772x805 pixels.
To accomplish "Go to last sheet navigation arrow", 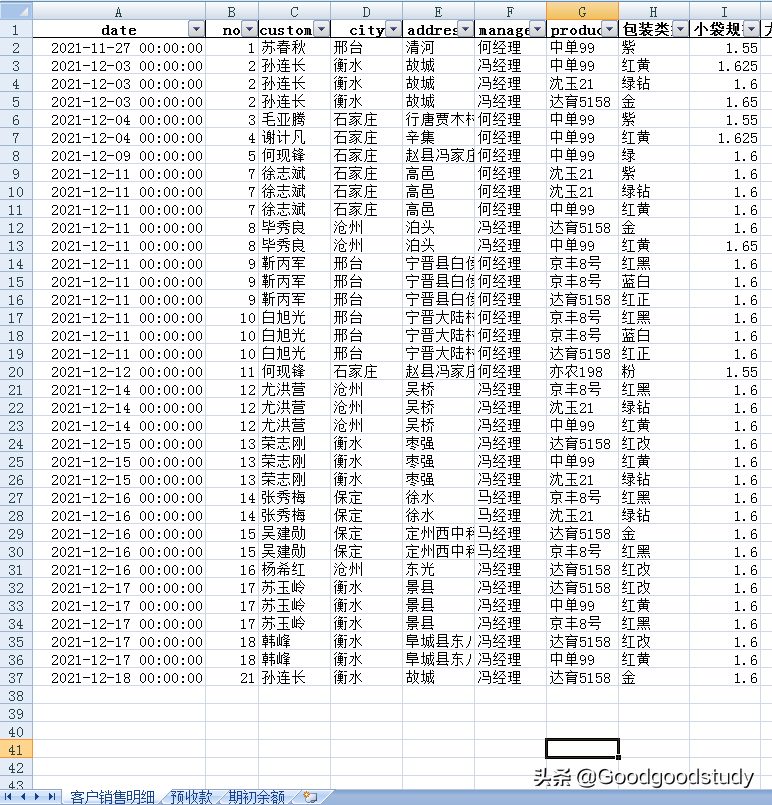I will point(51,797).
